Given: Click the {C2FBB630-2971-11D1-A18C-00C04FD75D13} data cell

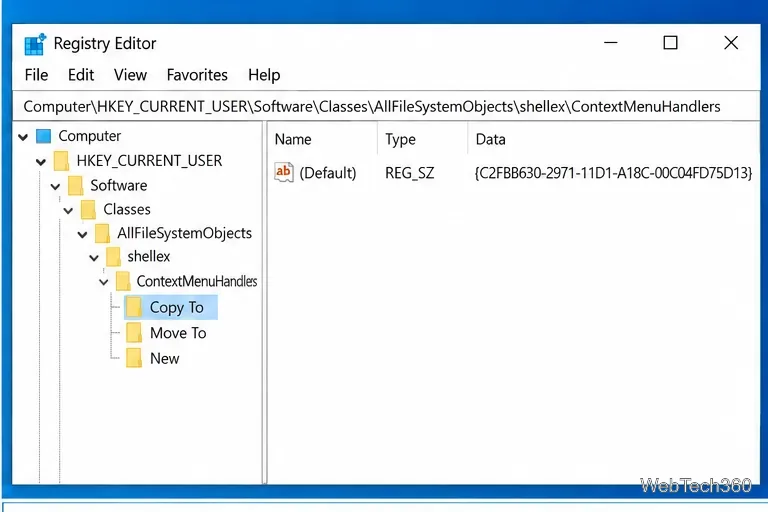Looking at the screenshot, I should pyautogui.click(x=613, y=173).
